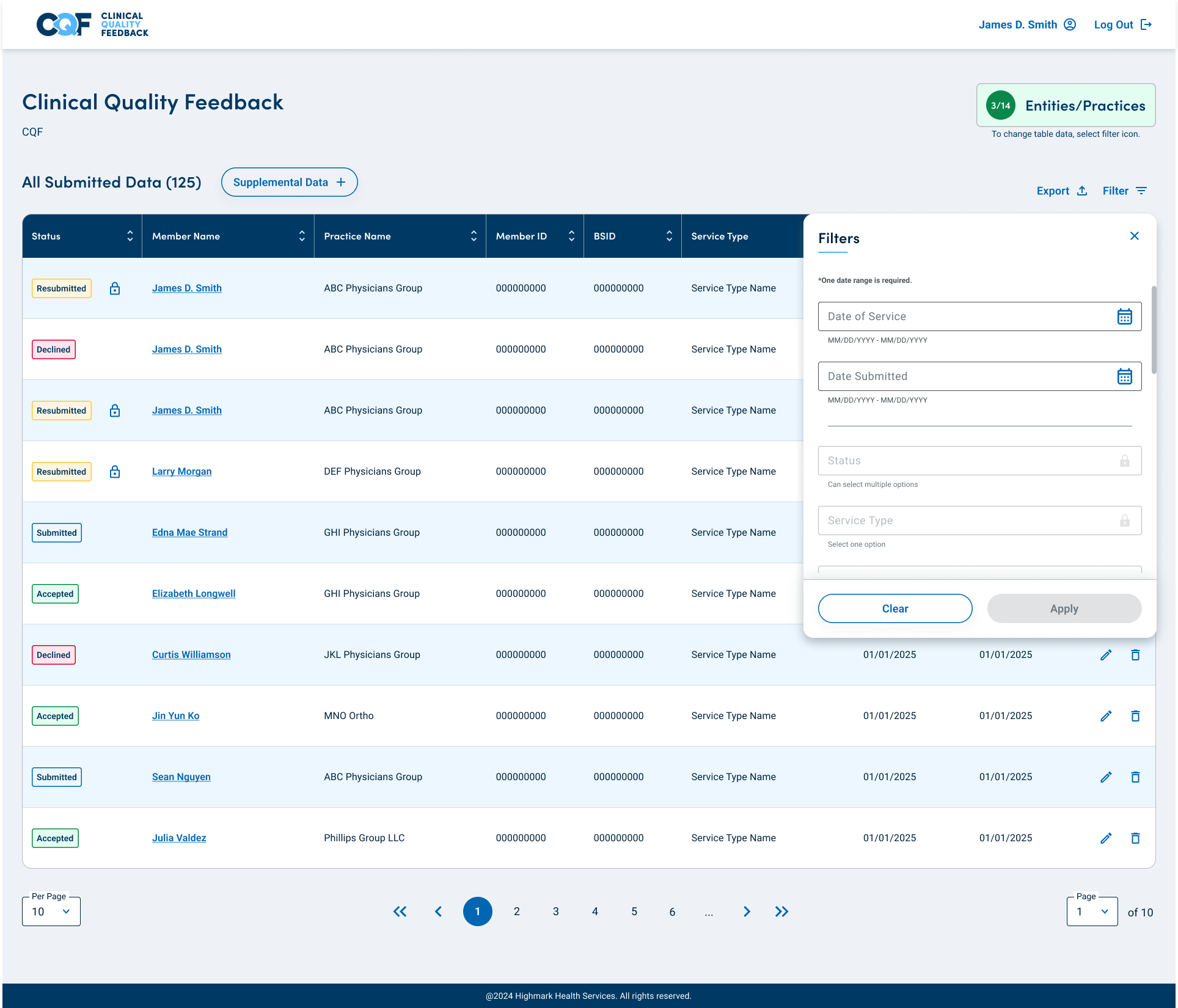
Task: Open the Page number dropdown
Action: (1092, 911)
